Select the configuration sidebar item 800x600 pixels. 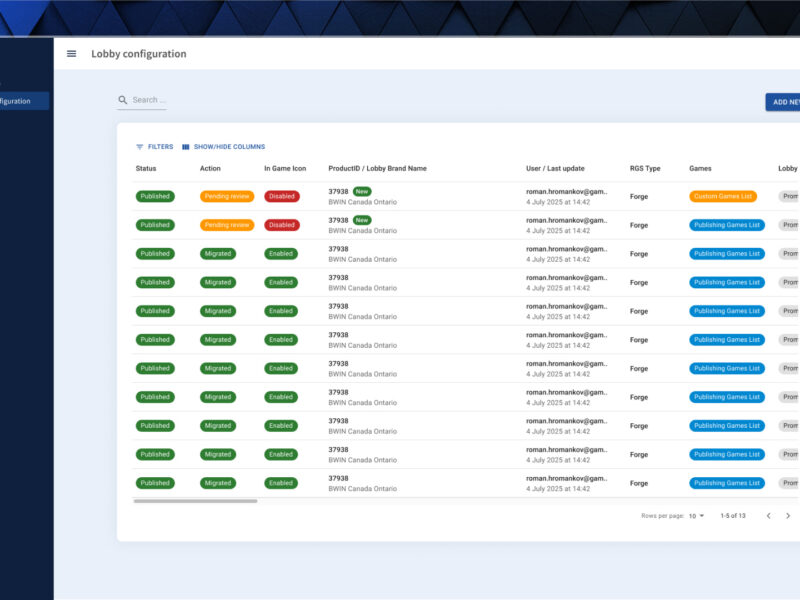click(x=24, y=101)
